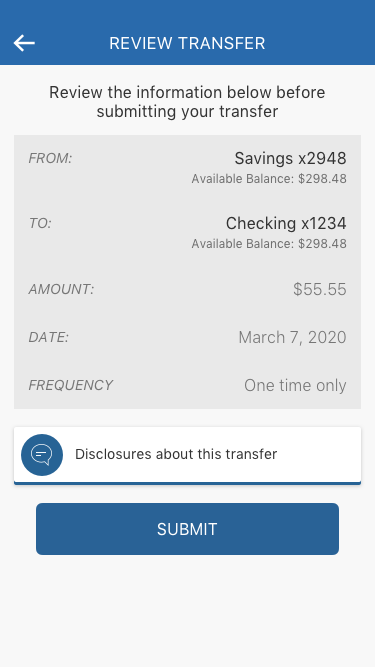Submit the transfer

(x=187, y=529)
